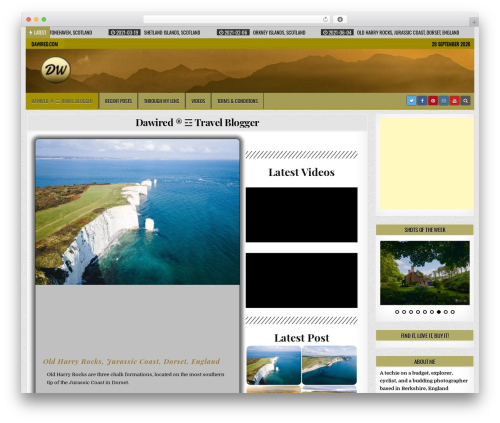Click the 2021-02-09 ticker date badge
This screenshot has width=500, height=423.
pos(233,33)
